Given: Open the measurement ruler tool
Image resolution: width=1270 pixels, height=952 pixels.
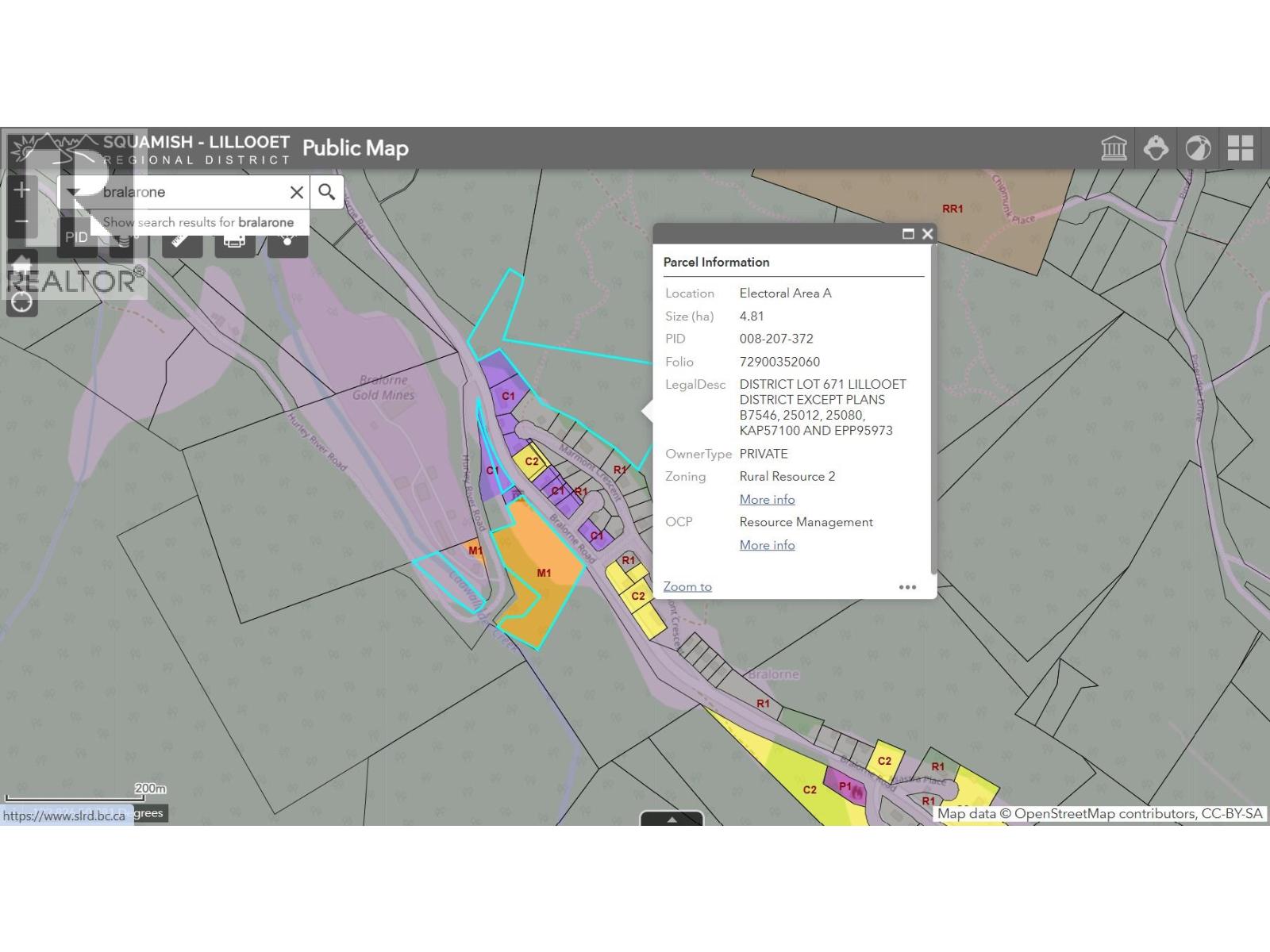Looking at the screenshot, I should coord(182,238).
